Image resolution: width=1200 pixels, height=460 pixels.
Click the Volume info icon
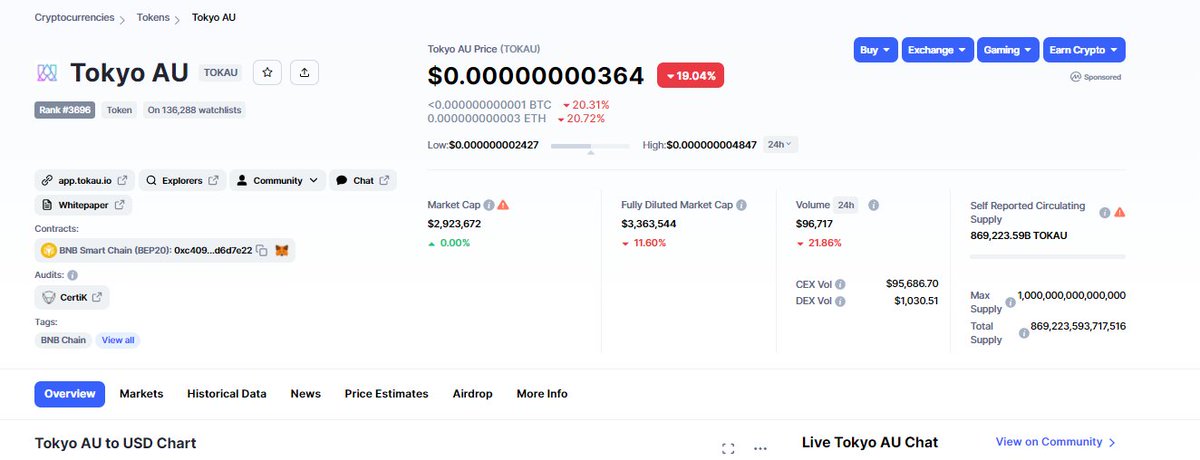pos(873,205)
